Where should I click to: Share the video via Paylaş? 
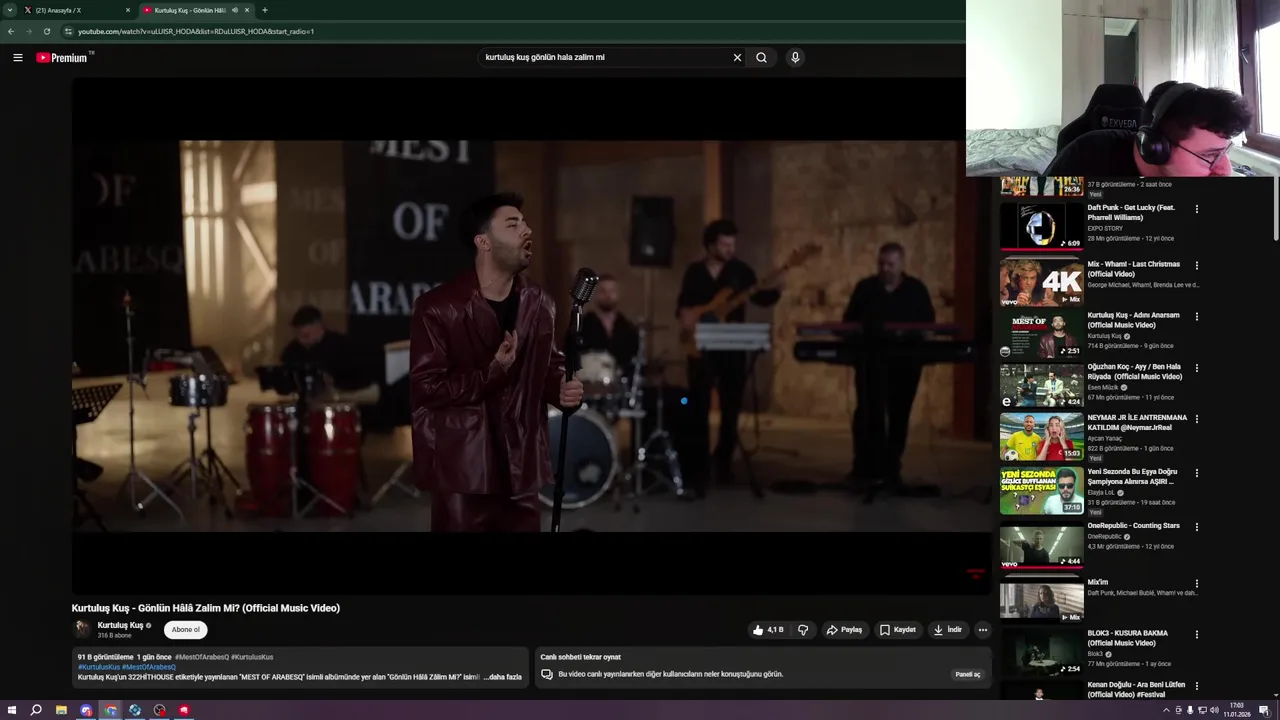click(844, 630)
